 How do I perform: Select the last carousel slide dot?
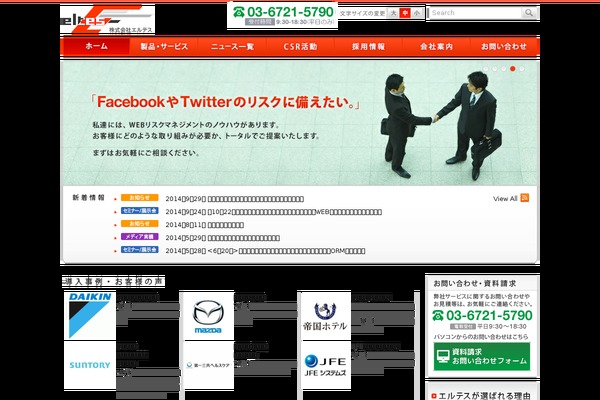(x=522, y=69)
